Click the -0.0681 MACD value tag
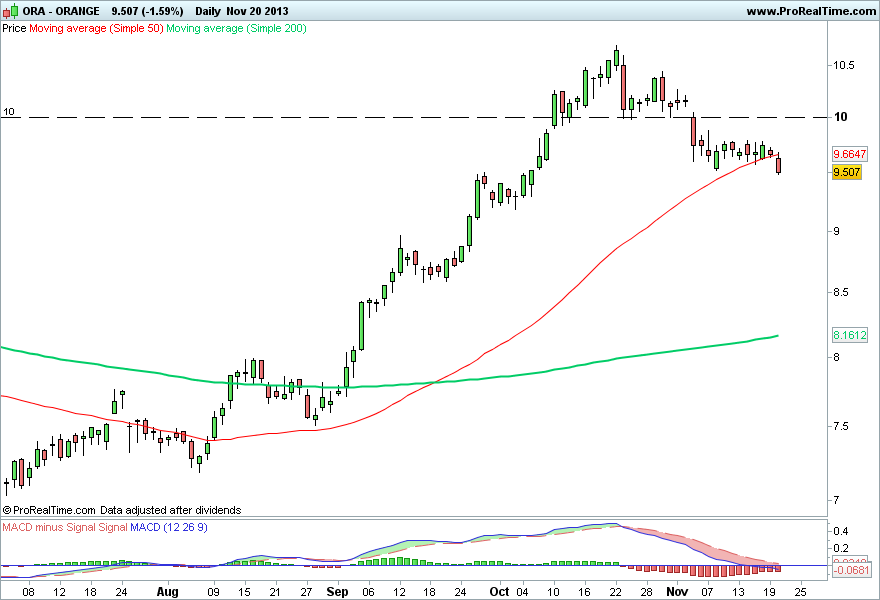The width and height of the screenshot is (880, 600). [x=851, y=571]
